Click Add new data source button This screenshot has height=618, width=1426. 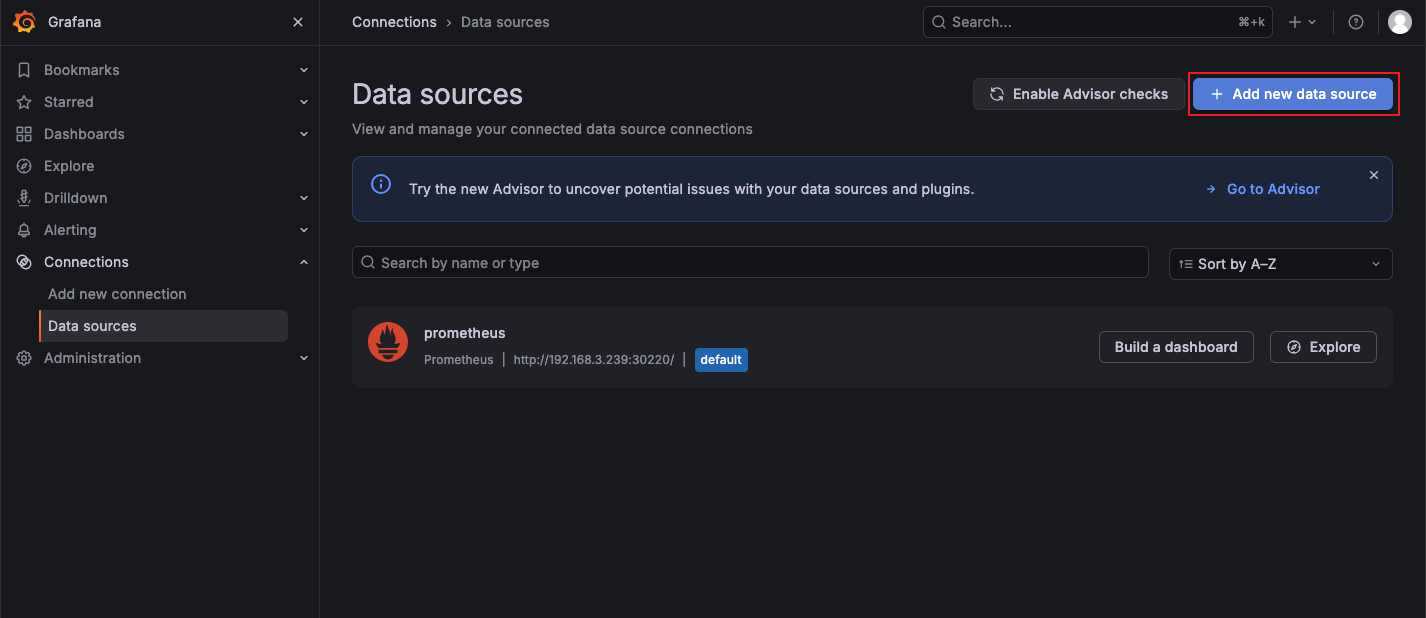point(1293,94)
